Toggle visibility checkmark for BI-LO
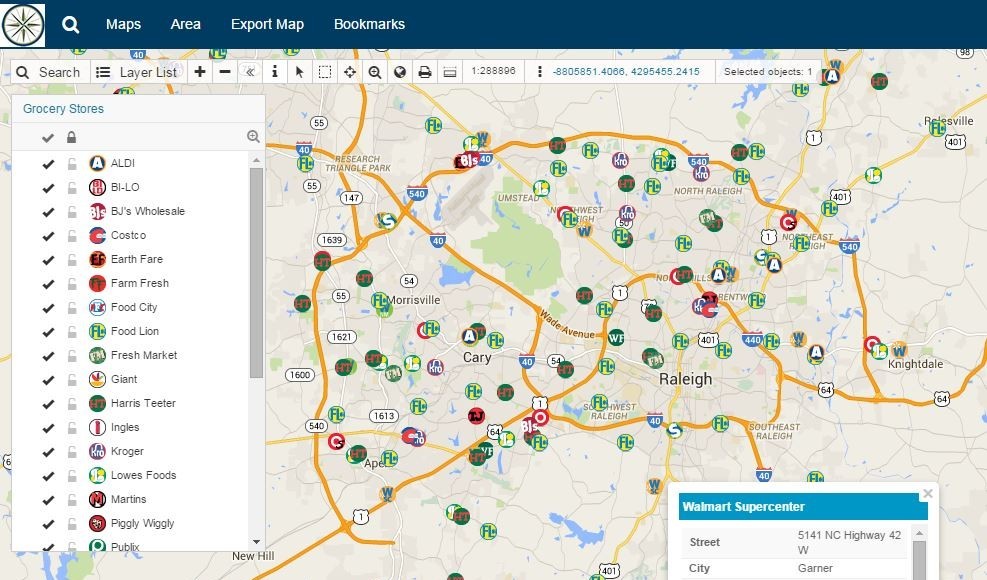The height and width of the screenshot is (580, 987). pyautogui.click(x=48, y=188)
